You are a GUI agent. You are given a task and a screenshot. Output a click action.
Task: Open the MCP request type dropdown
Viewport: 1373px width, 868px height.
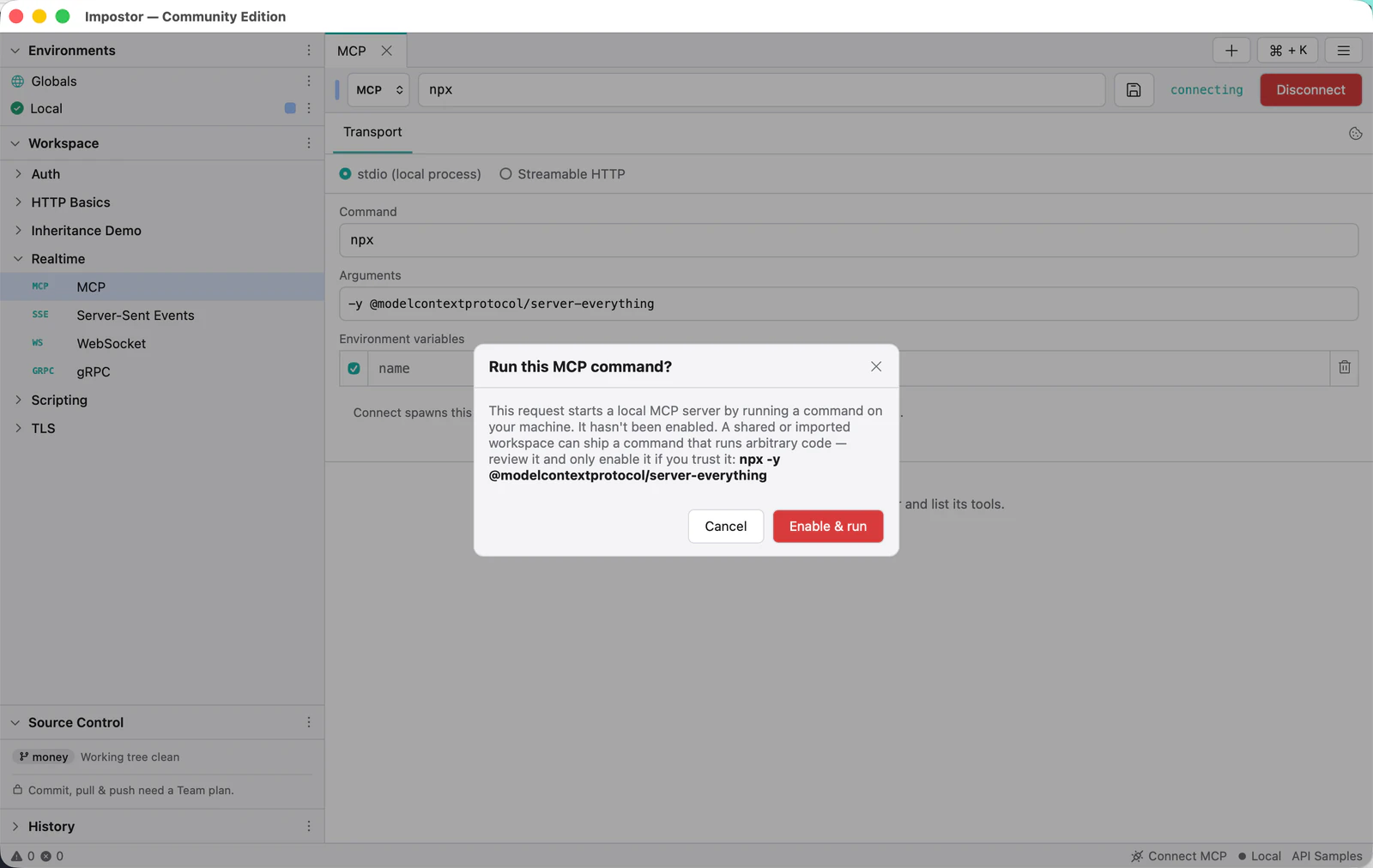tap(378, 90)
